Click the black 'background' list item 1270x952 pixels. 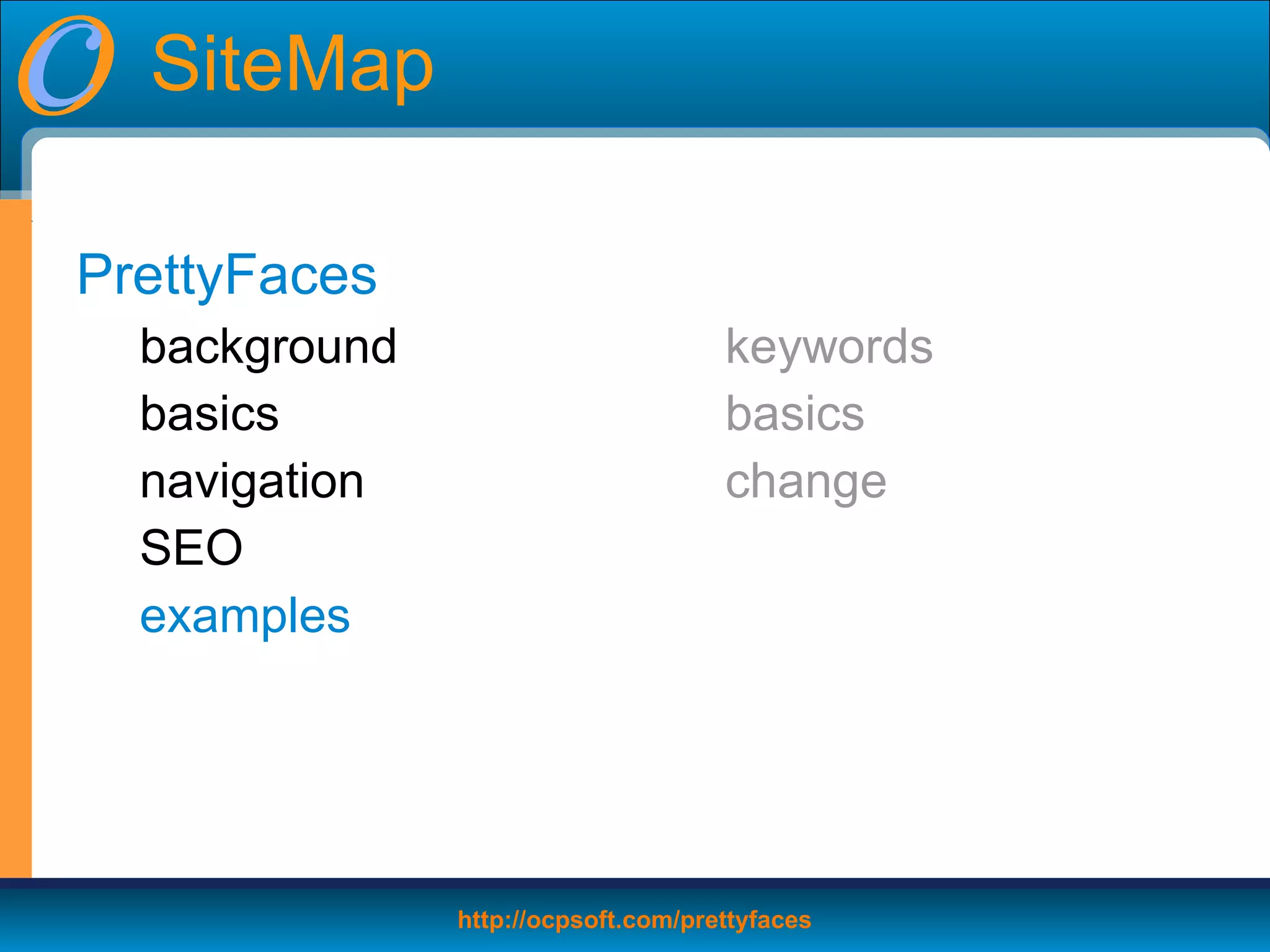268,346
